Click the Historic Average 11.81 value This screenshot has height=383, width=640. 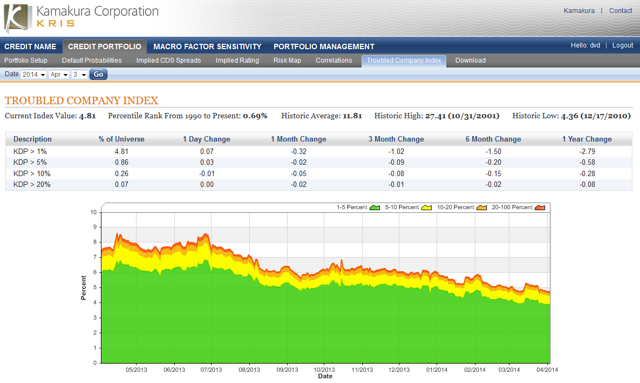(x=352, y=116)
